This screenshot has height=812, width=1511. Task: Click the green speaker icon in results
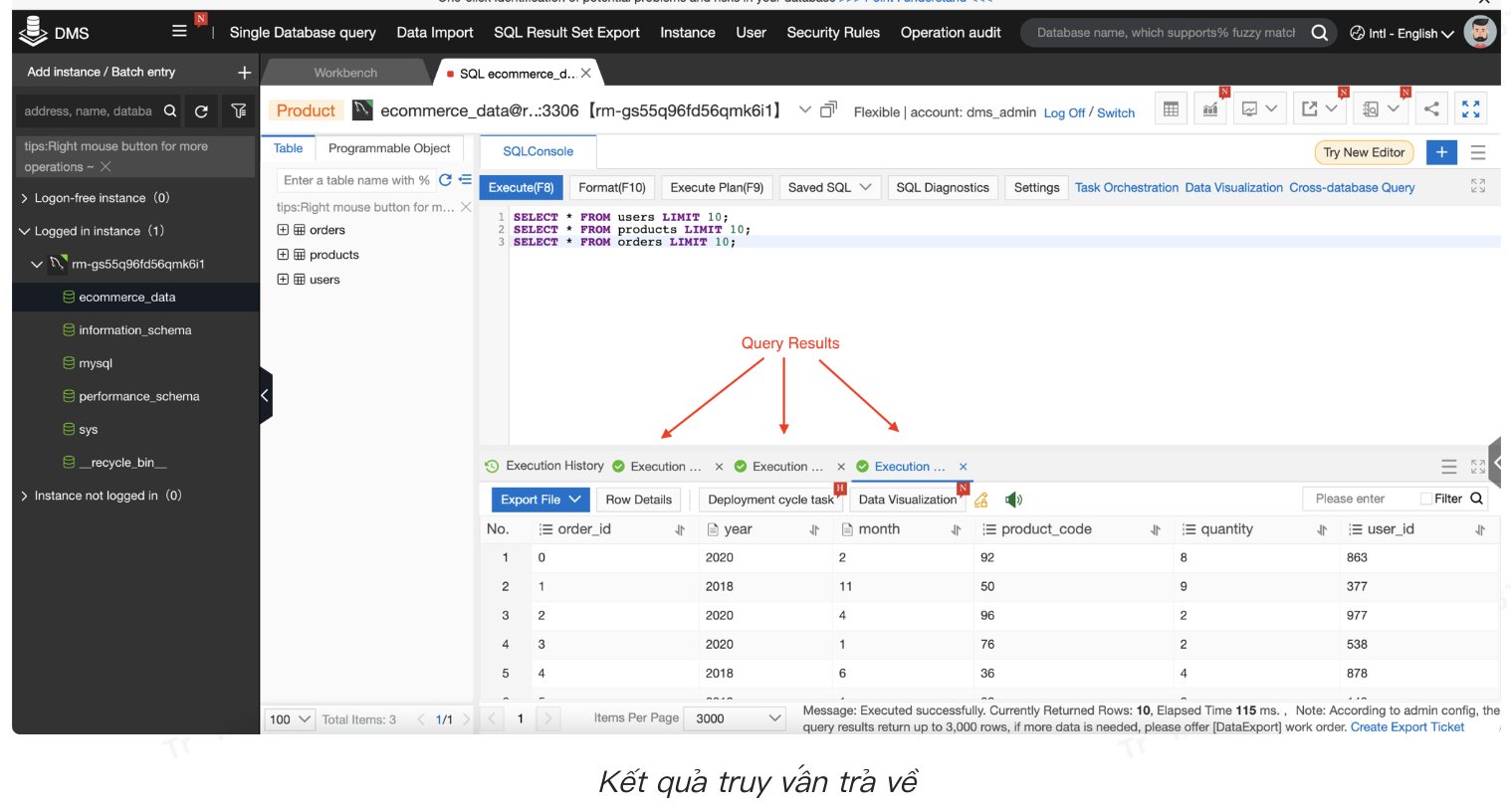(1013, 500)
